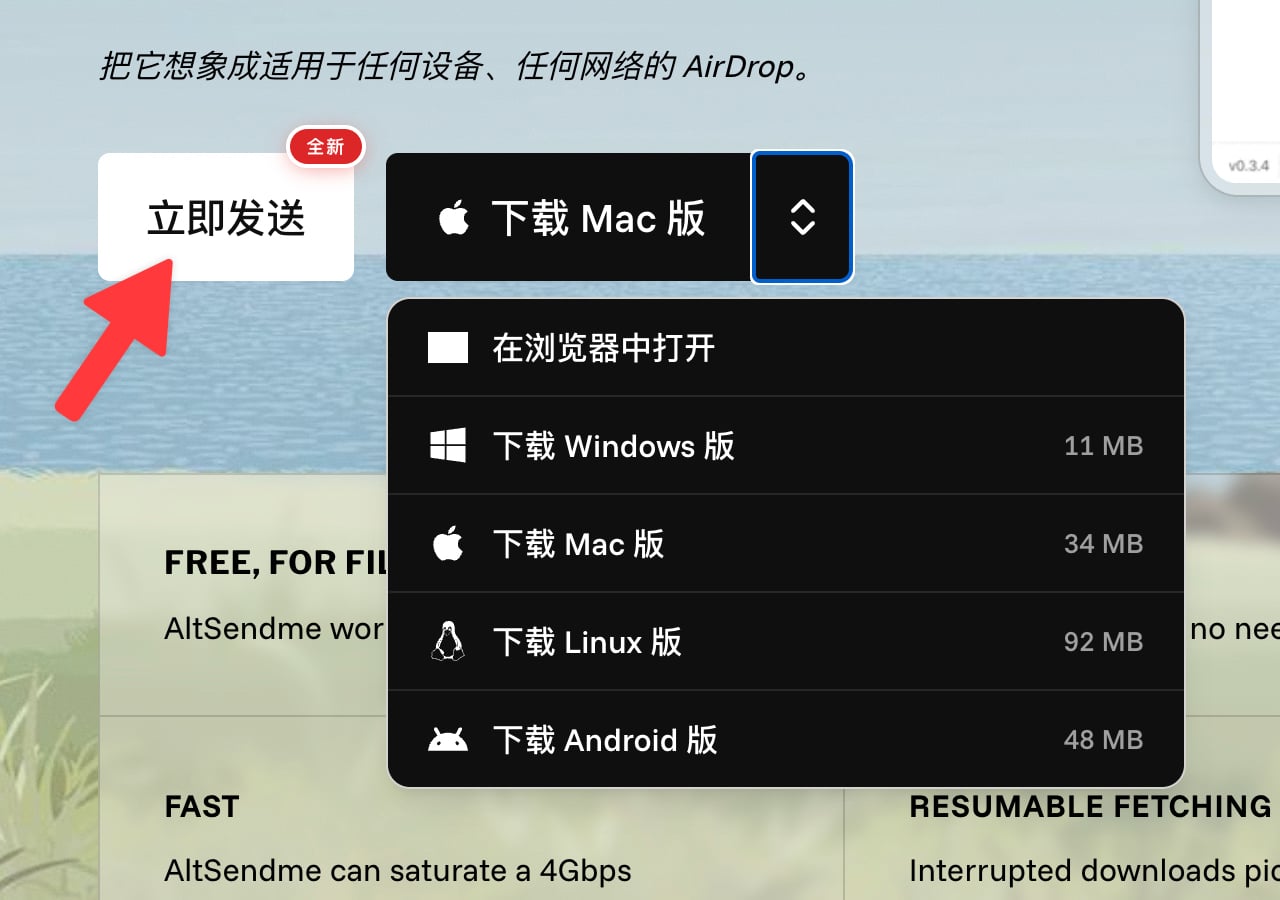The width and height of the screenshot is (1280, 900).
Task: Choose 在浏览器中打开 from the dropdown
Action: coord(785,348)
